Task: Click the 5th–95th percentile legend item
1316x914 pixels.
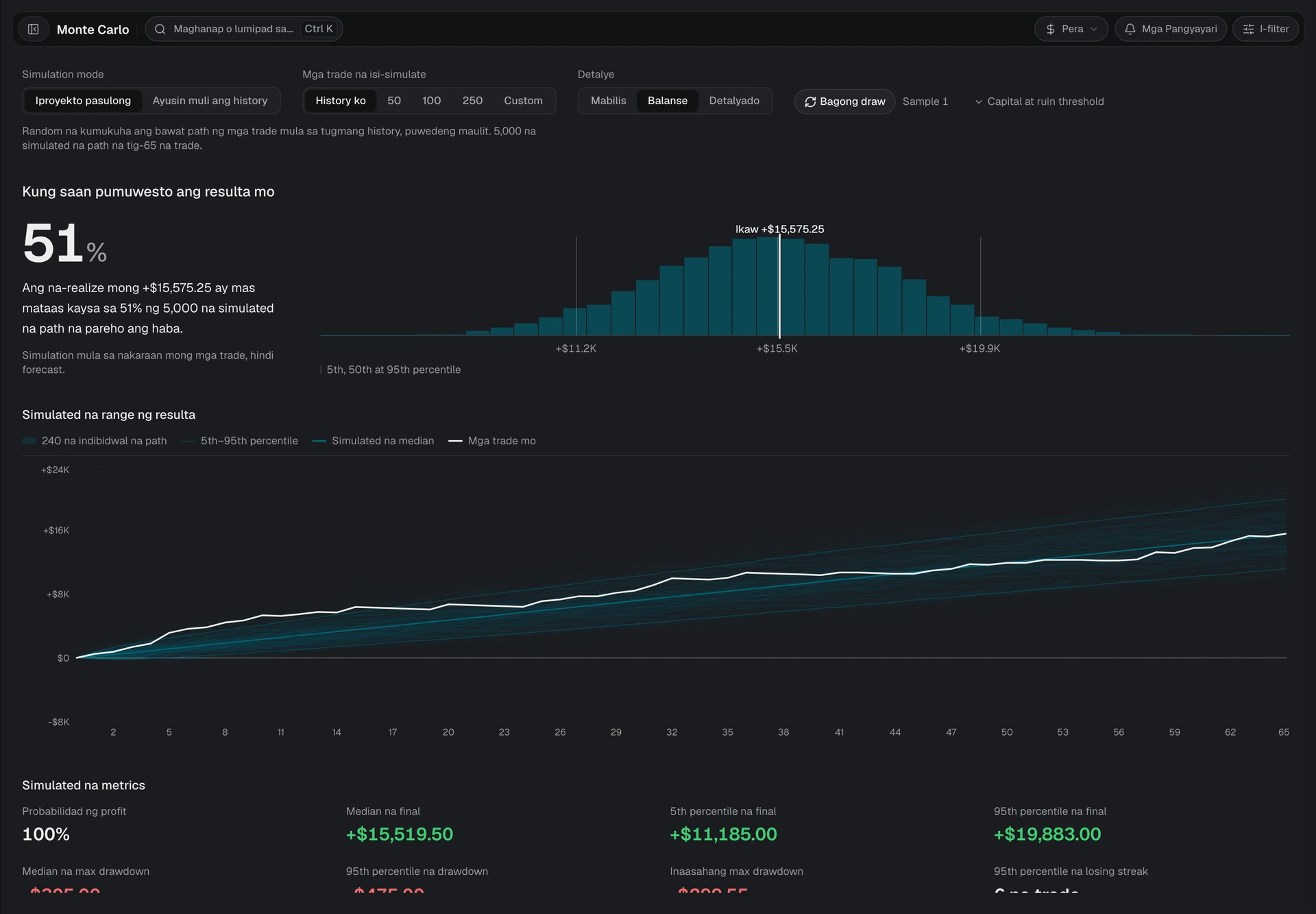Action: click(240, 441)
